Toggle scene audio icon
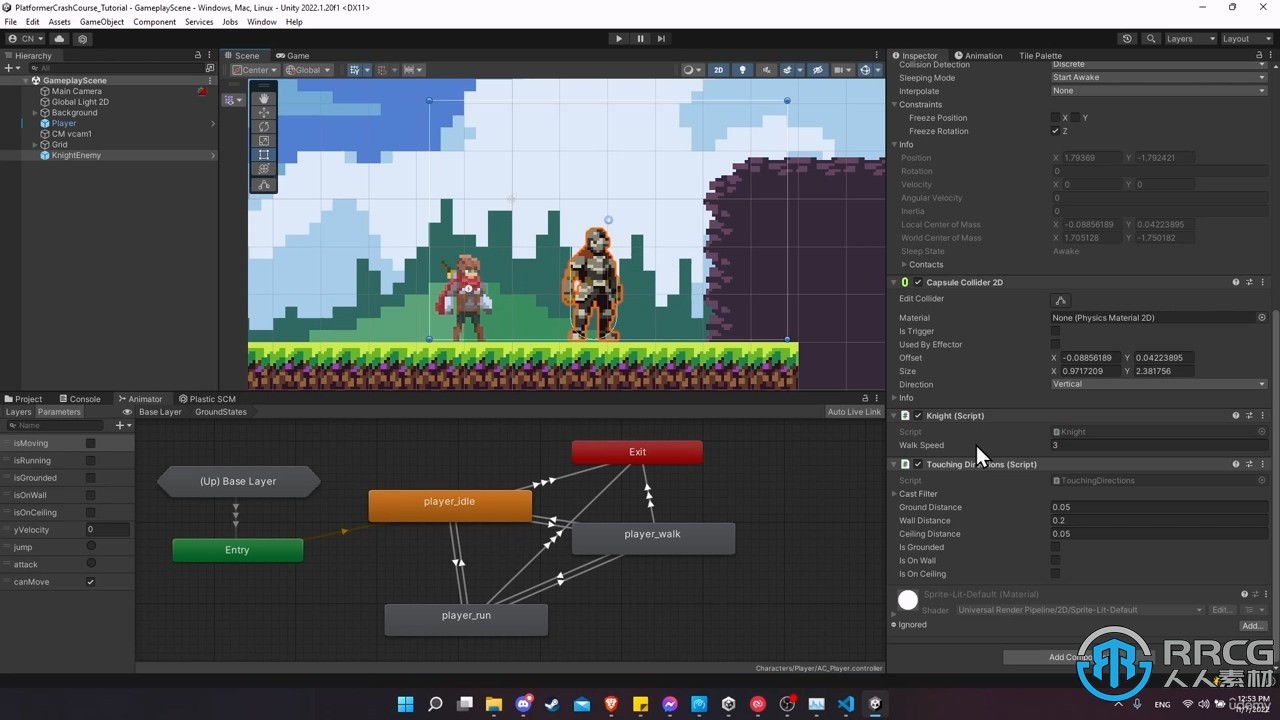Image resolution: width=1280 pixels, height=720 pixels. coord(765,70)
